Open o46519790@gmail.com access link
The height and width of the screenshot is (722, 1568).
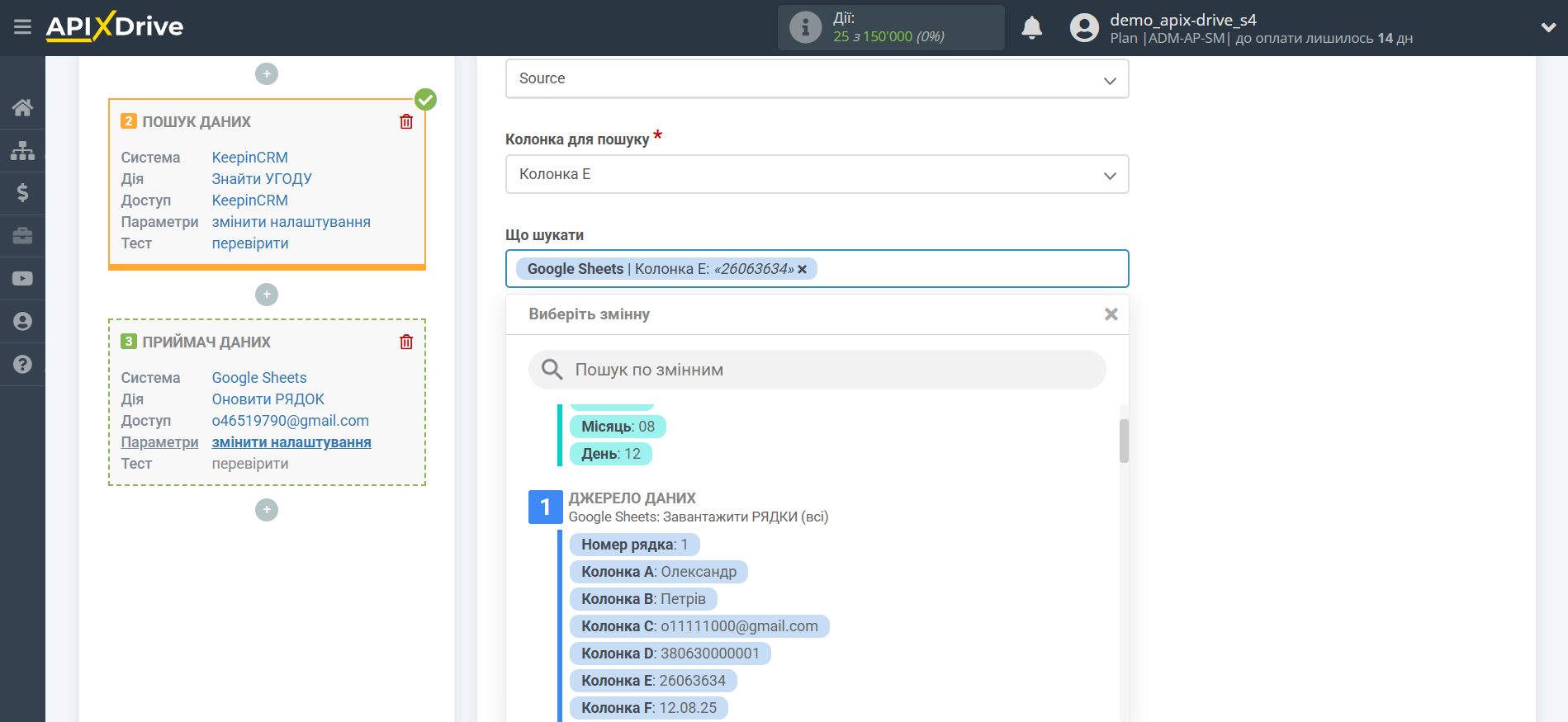[290, 421]
